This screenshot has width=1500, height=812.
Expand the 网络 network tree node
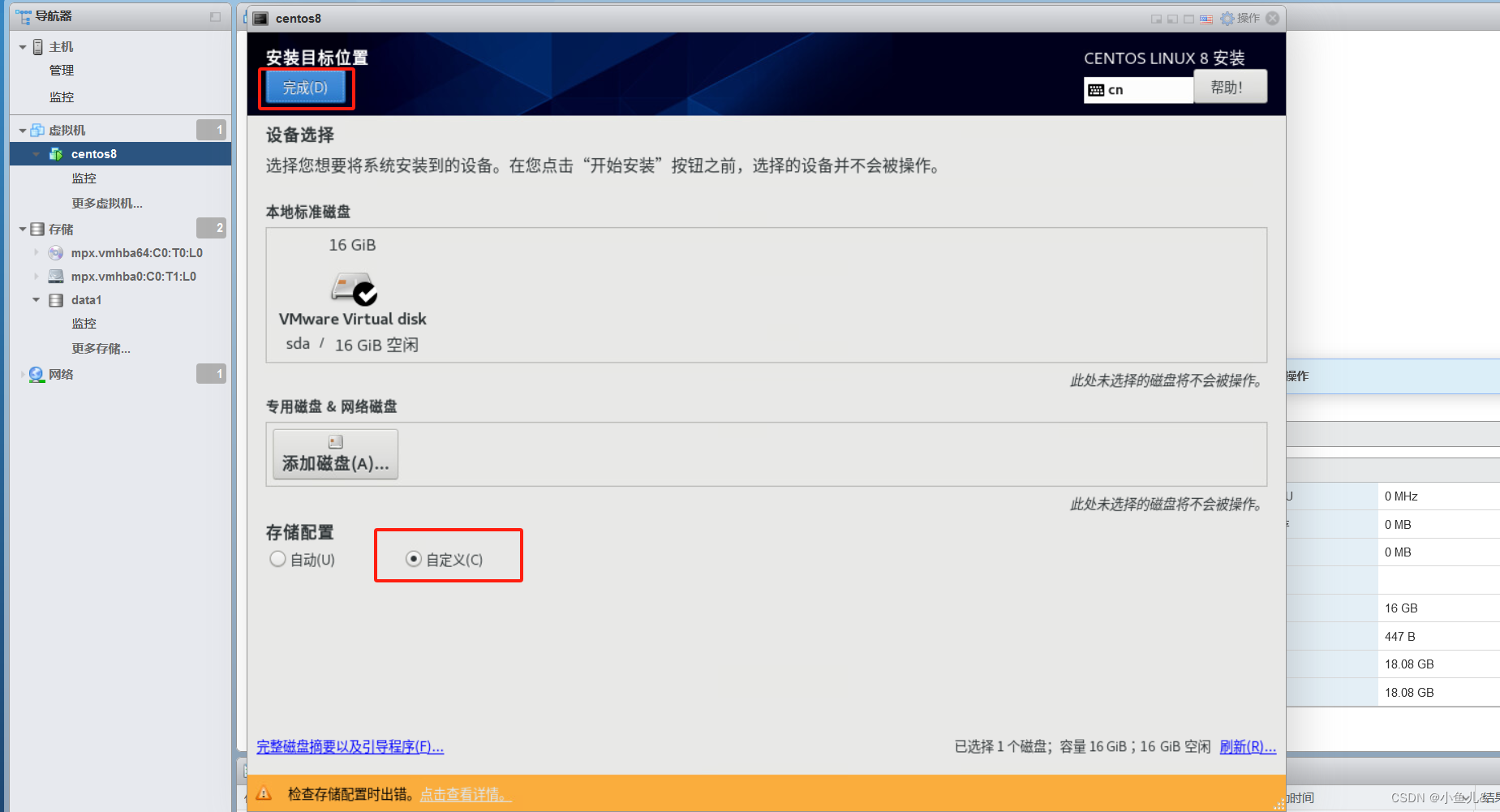(22, 375)
